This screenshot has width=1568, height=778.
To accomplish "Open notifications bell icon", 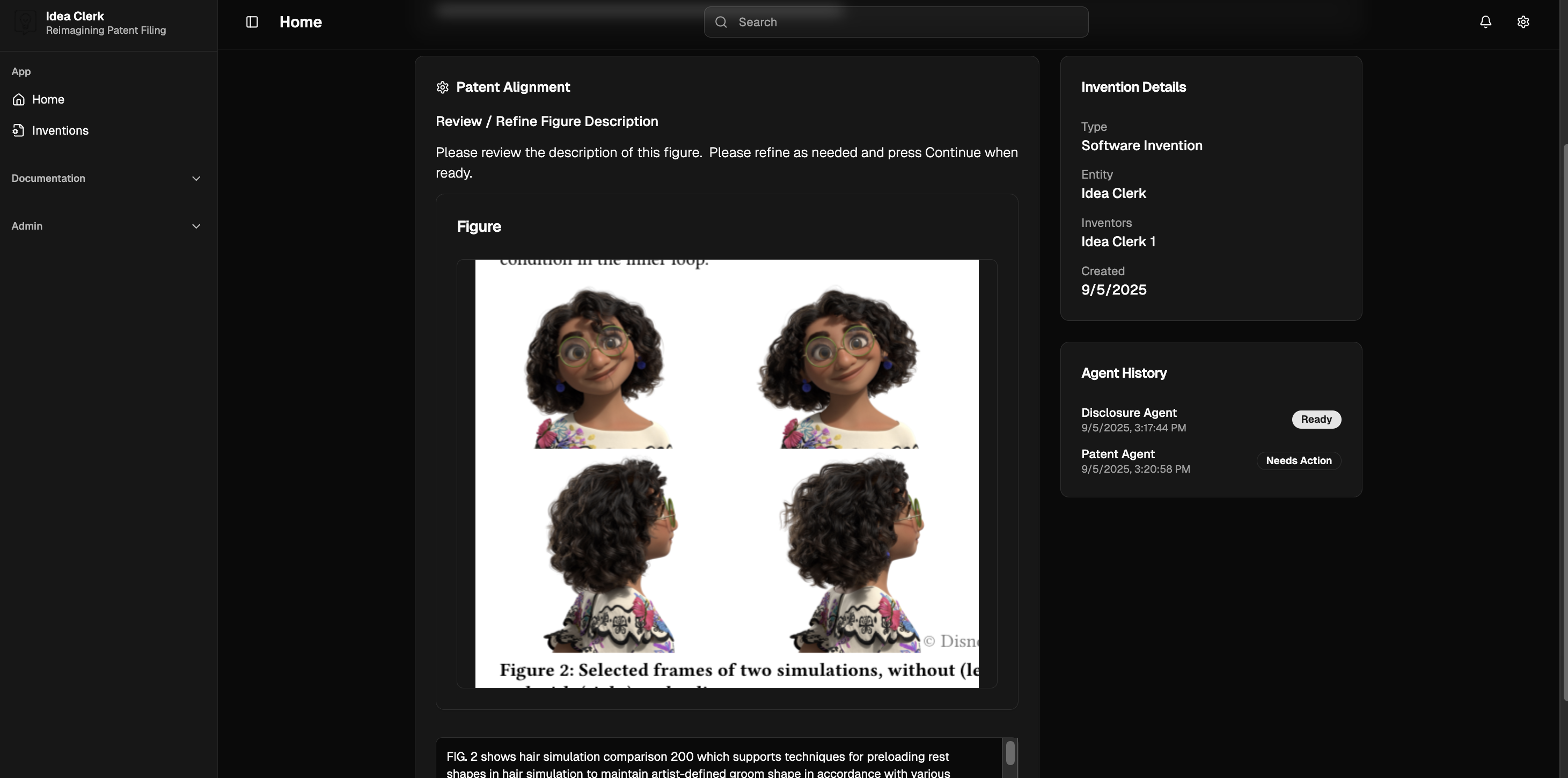I will point(1485,22).
